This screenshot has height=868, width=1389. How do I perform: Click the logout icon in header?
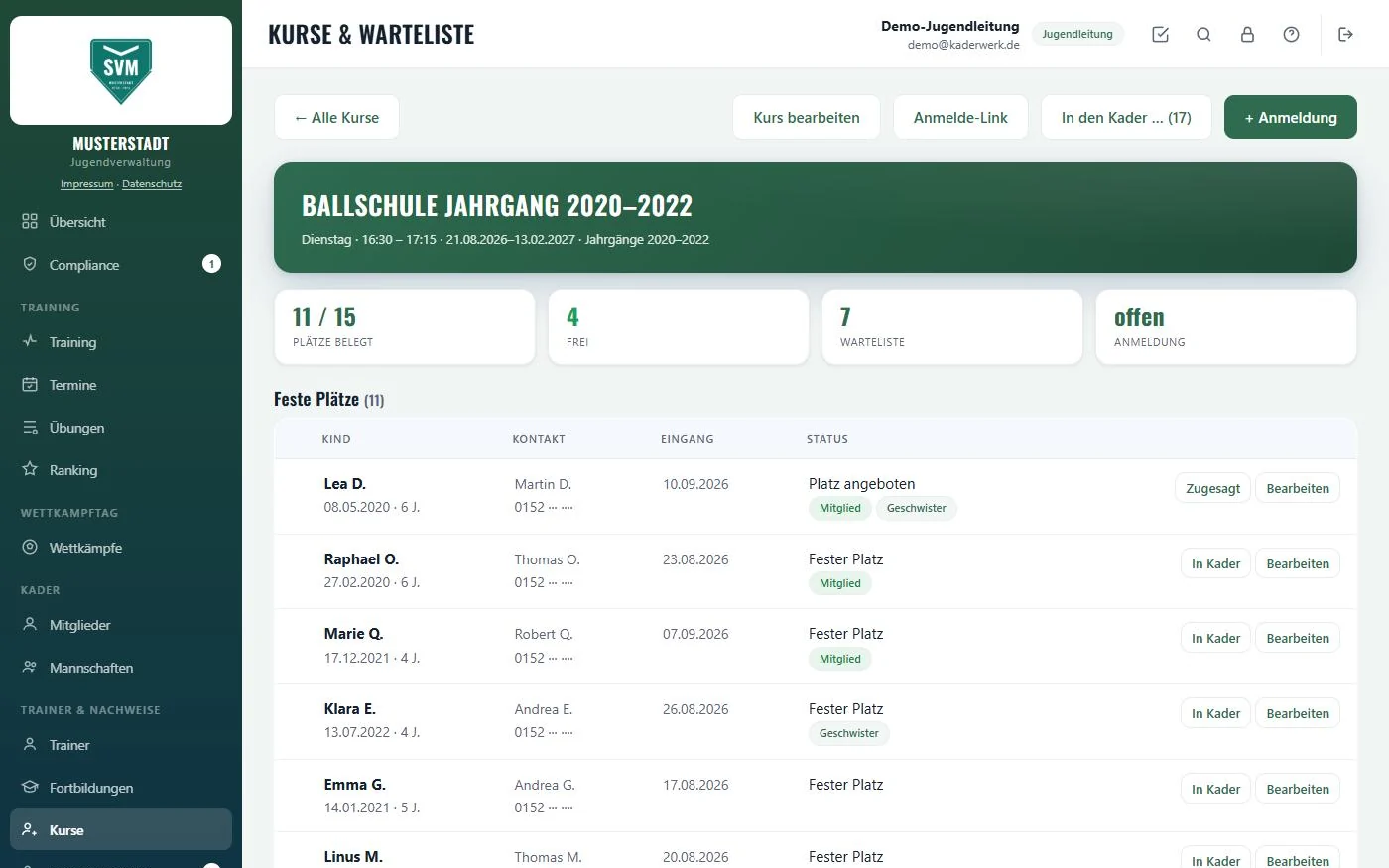point(1345,35)
